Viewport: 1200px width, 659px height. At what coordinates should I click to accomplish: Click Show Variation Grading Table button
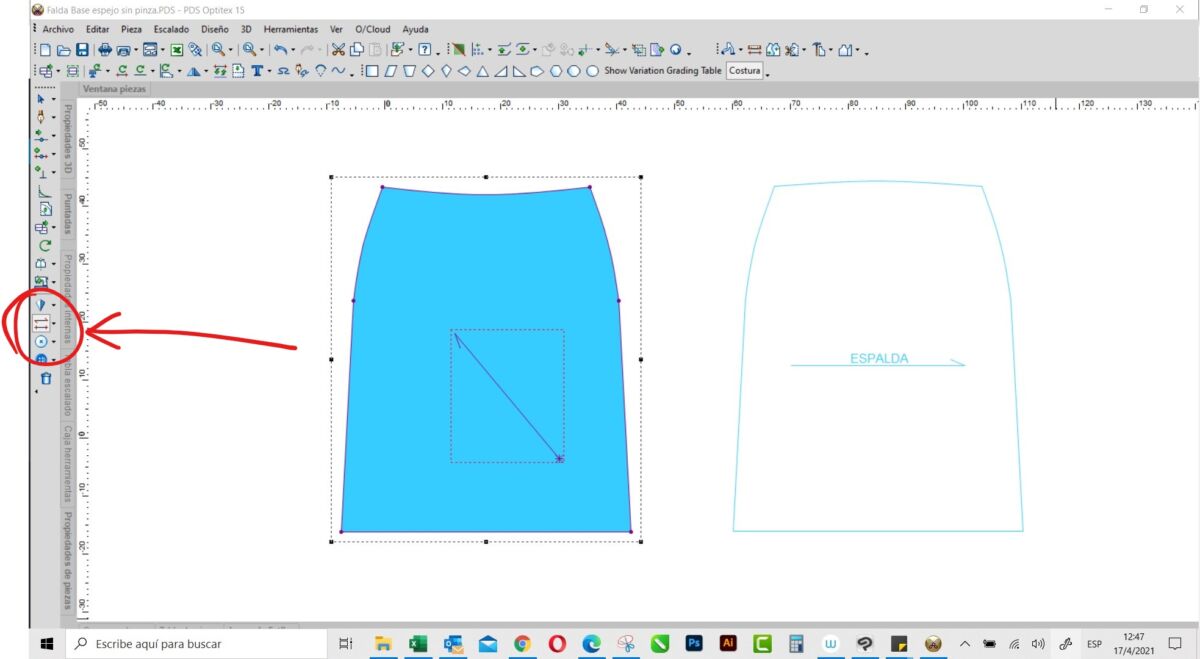[x=663, y=71]
